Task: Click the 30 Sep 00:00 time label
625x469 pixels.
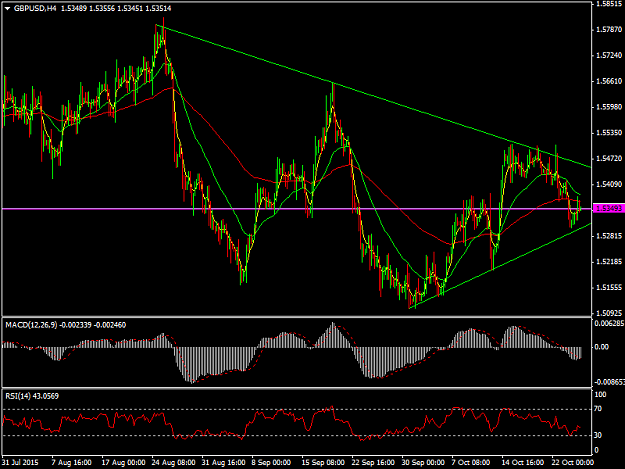Action: pyautogui.click(x=423, y=463)
